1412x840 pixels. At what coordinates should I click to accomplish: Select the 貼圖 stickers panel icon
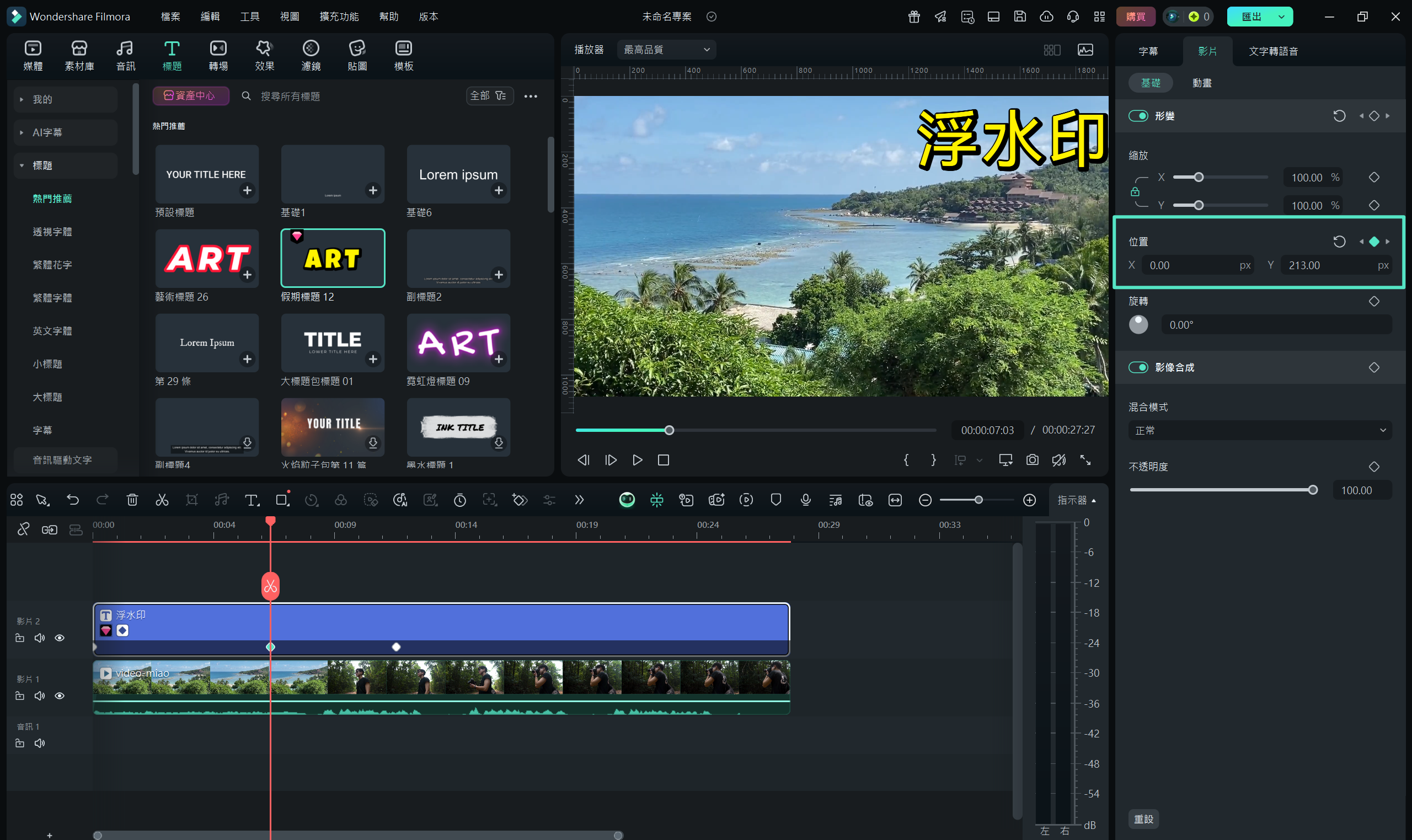(x=356, y=53)
